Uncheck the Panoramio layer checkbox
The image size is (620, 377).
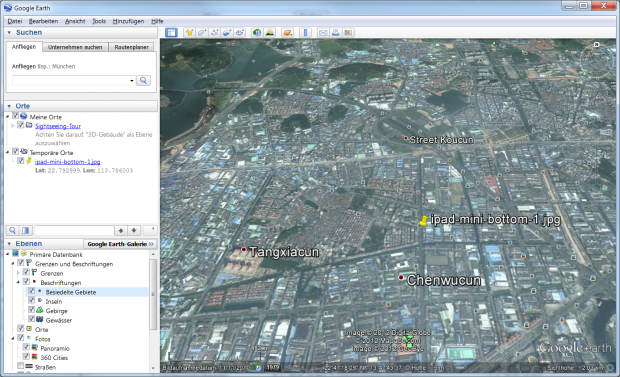click(26, 347)
